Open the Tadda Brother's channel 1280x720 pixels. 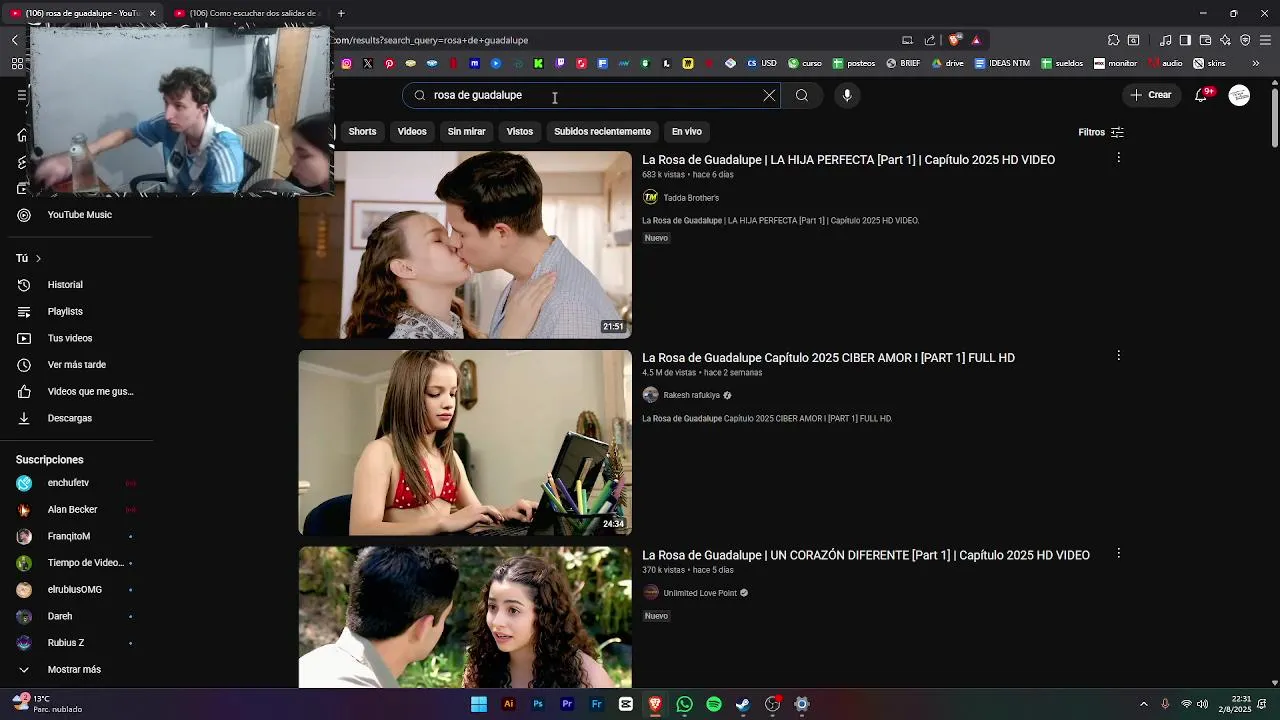691,198
